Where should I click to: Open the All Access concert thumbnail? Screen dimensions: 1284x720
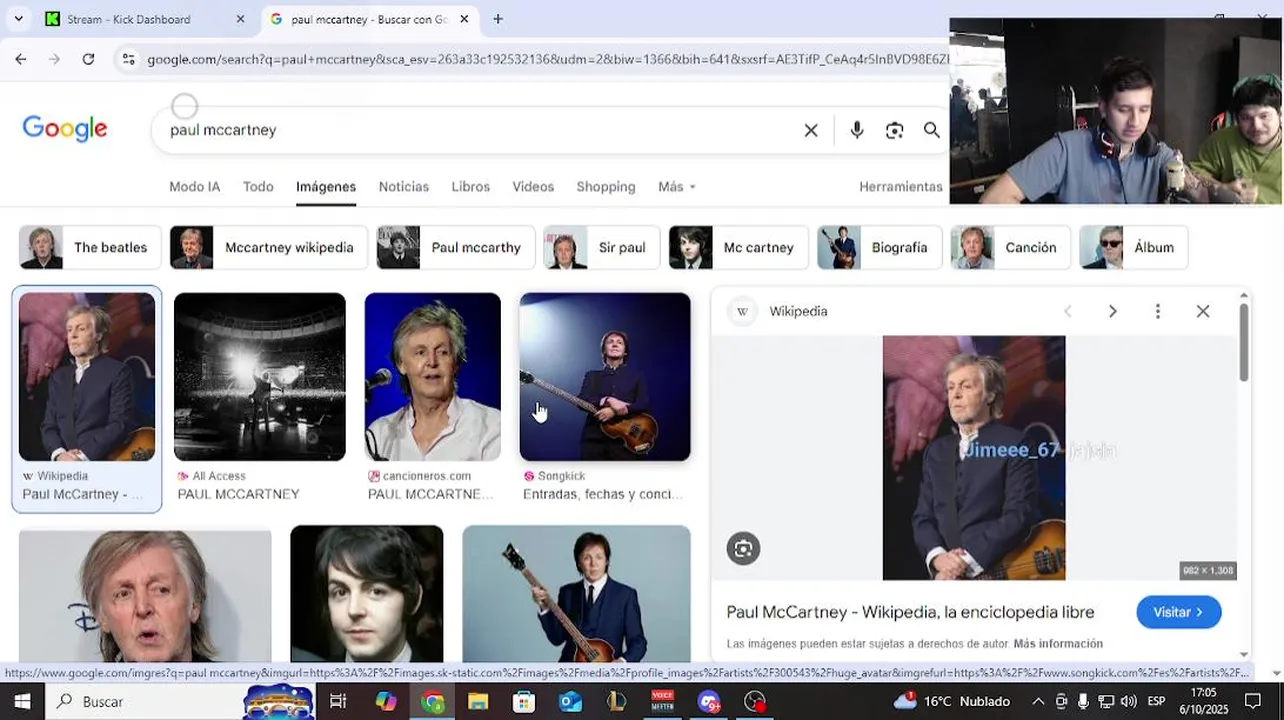(x=259, y=376)
